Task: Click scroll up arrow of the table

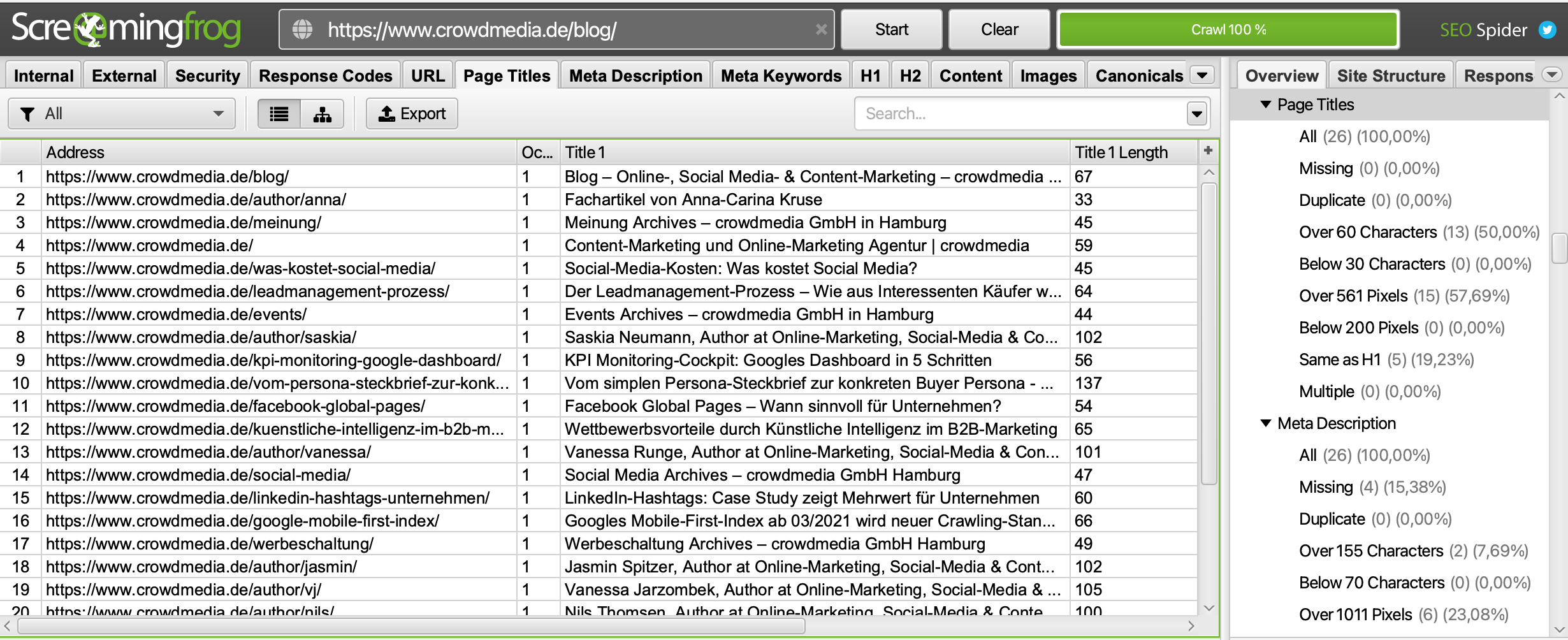Action: (x=1209, y=173)
